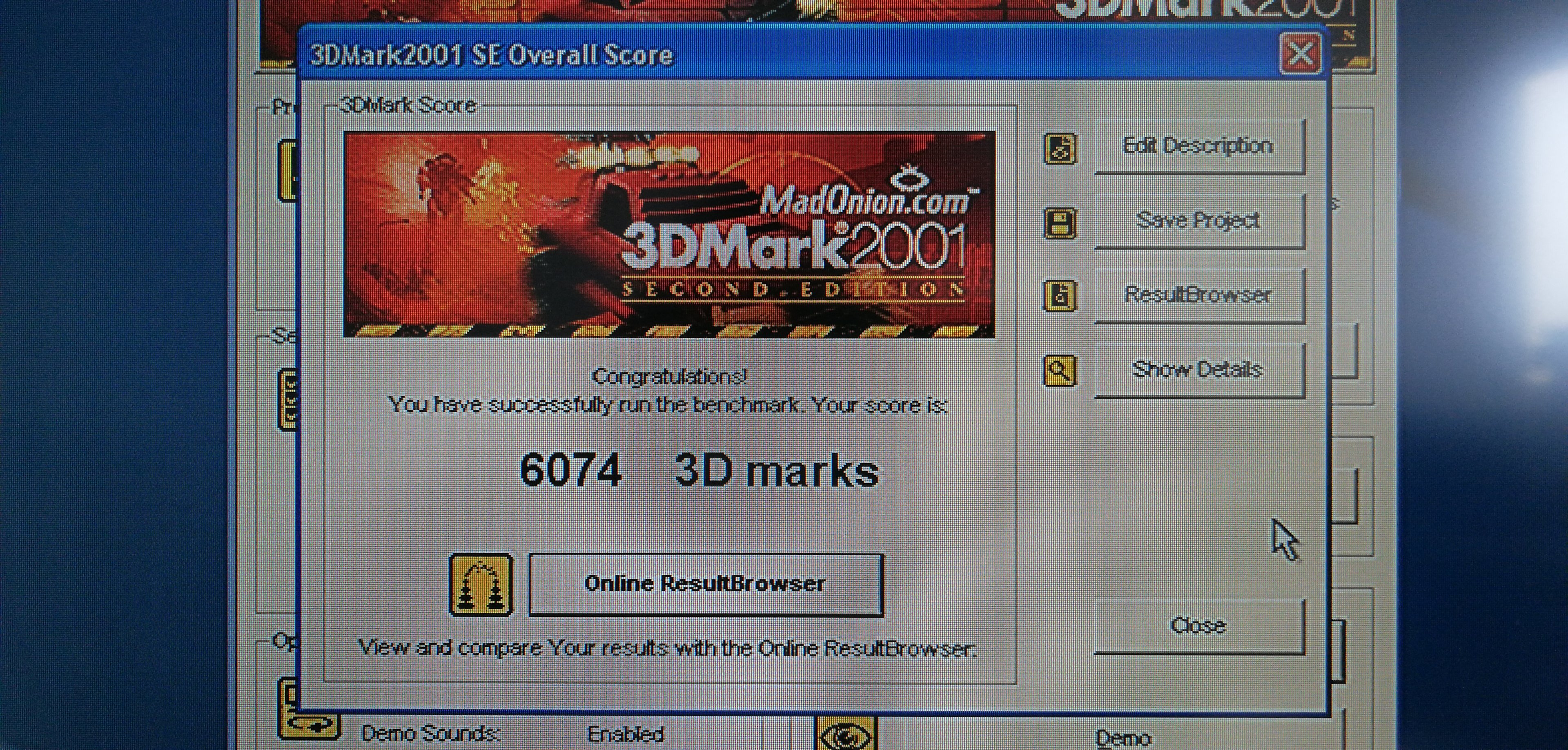The image size is (1568, 750).
Task: Click the online result browser arch icon
Action: pos(480,585)
